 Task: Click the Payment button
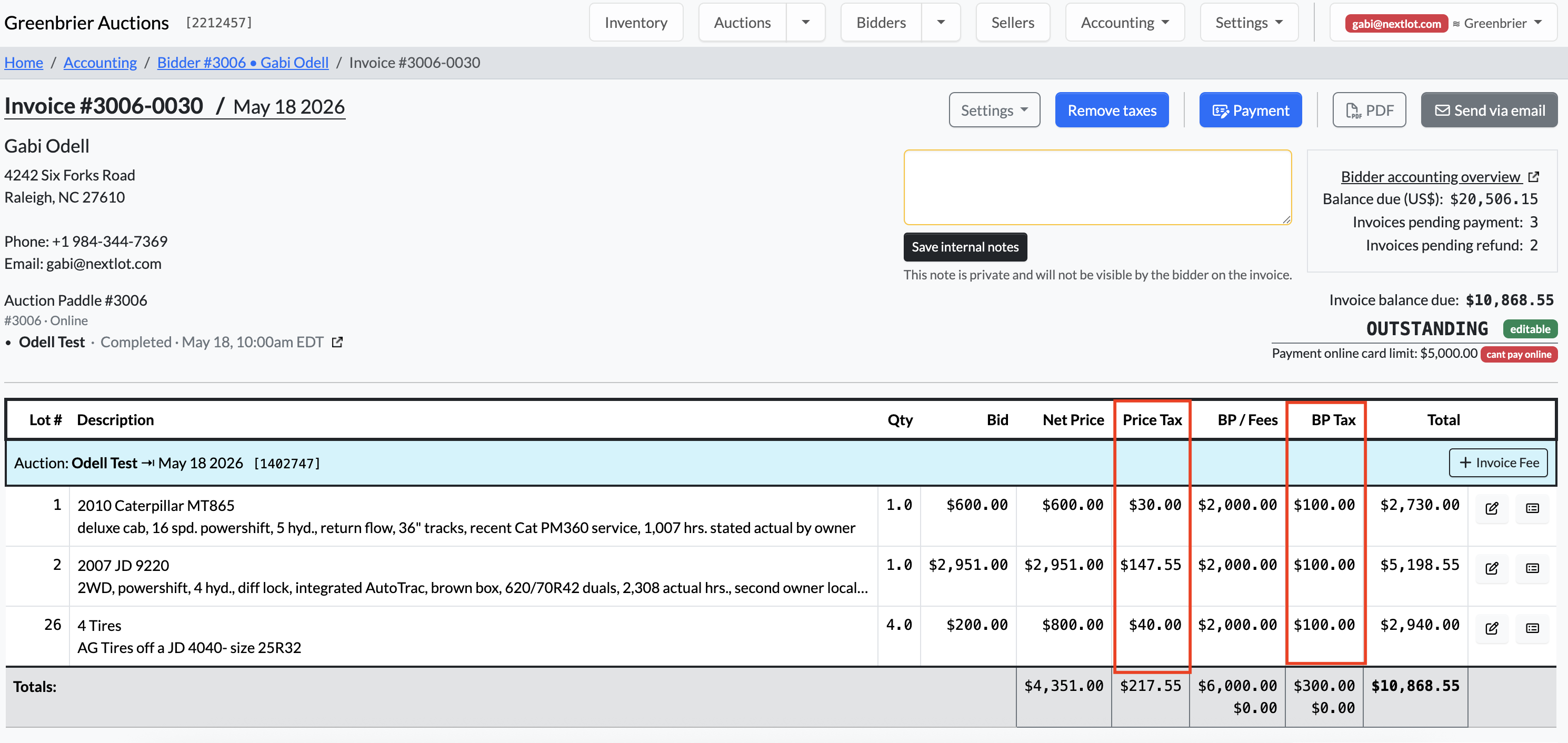pyautogui.click(x=1250, y=110)
